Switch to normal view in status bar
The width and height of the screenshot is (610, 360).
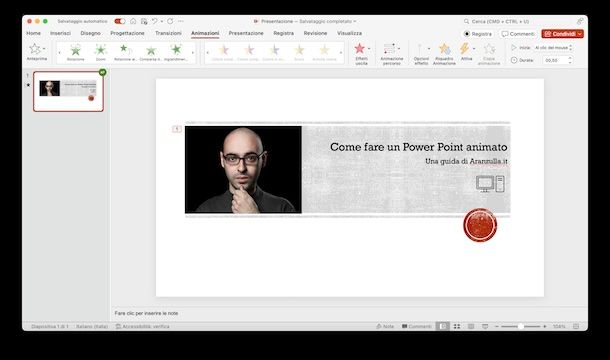click(x=443, y=326)
